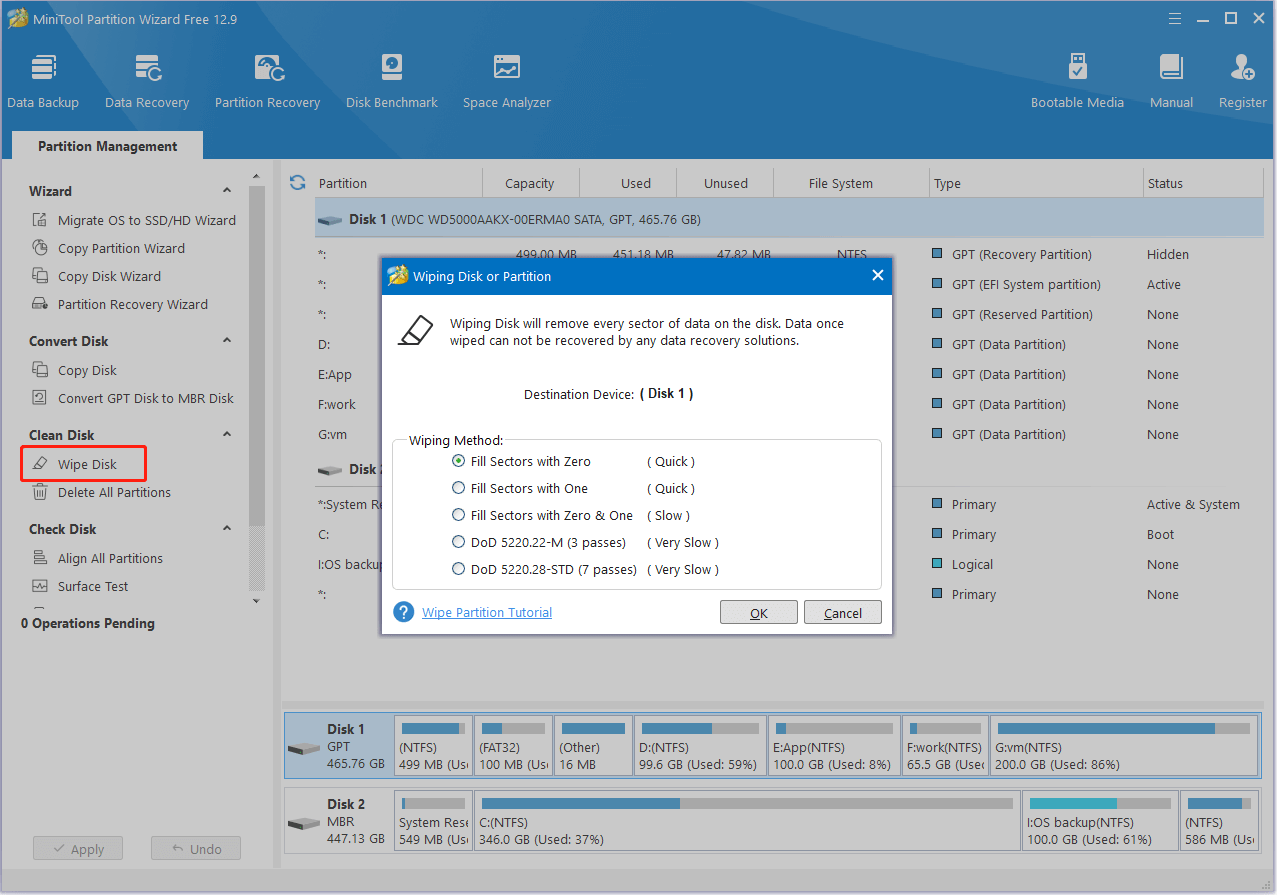This screenshot has width=1277, height=895.
Task: Select Fill Sectors with Zero & One
Action: click(x=458, y=515)
